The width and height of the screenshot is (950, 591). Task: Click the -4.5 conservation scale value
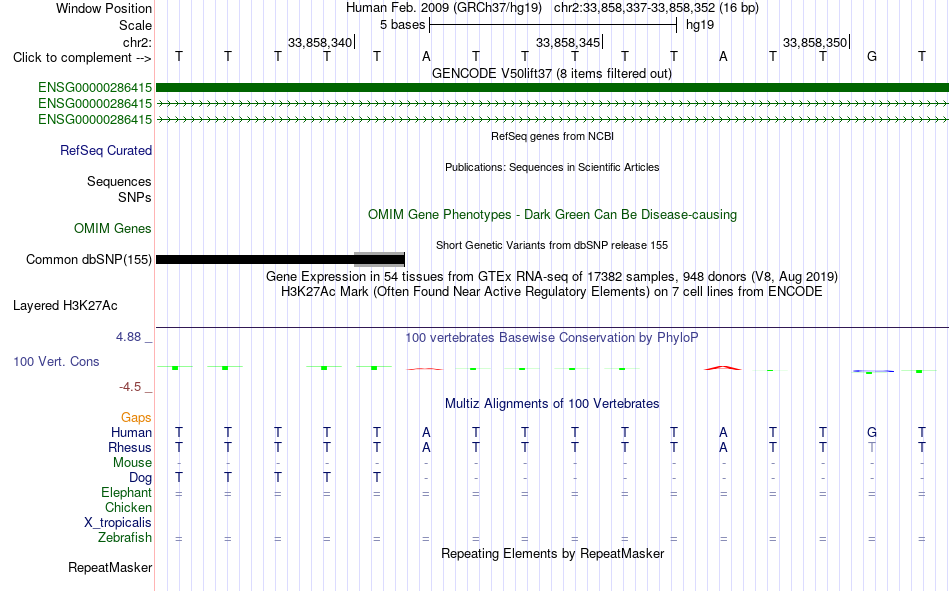130,387
